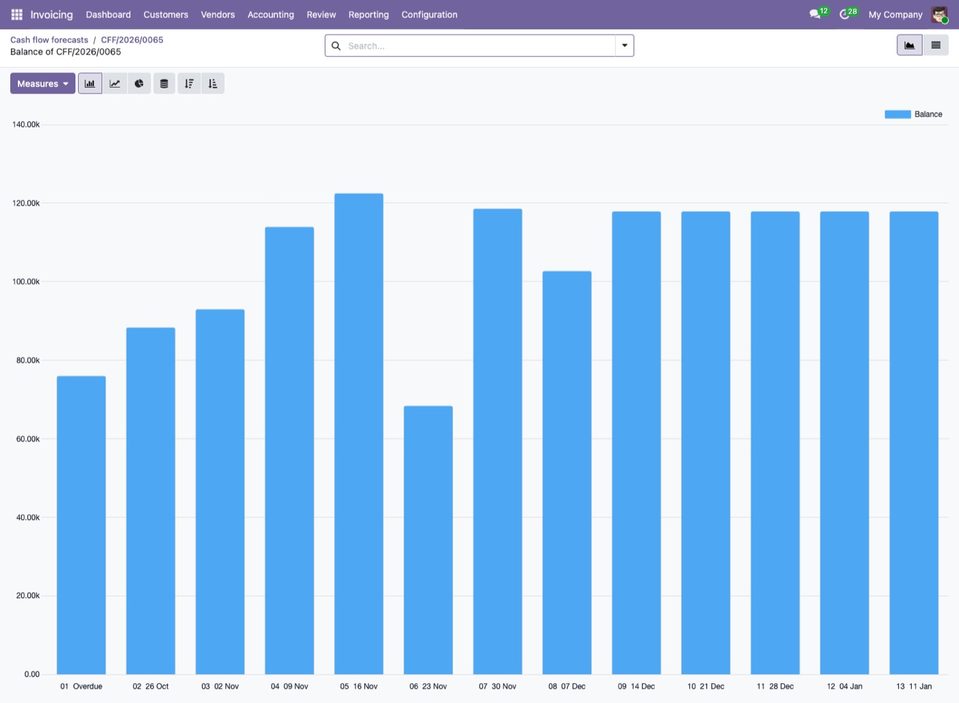
Task: Click the 01 Overdue bar
Action: click(81, 525)
